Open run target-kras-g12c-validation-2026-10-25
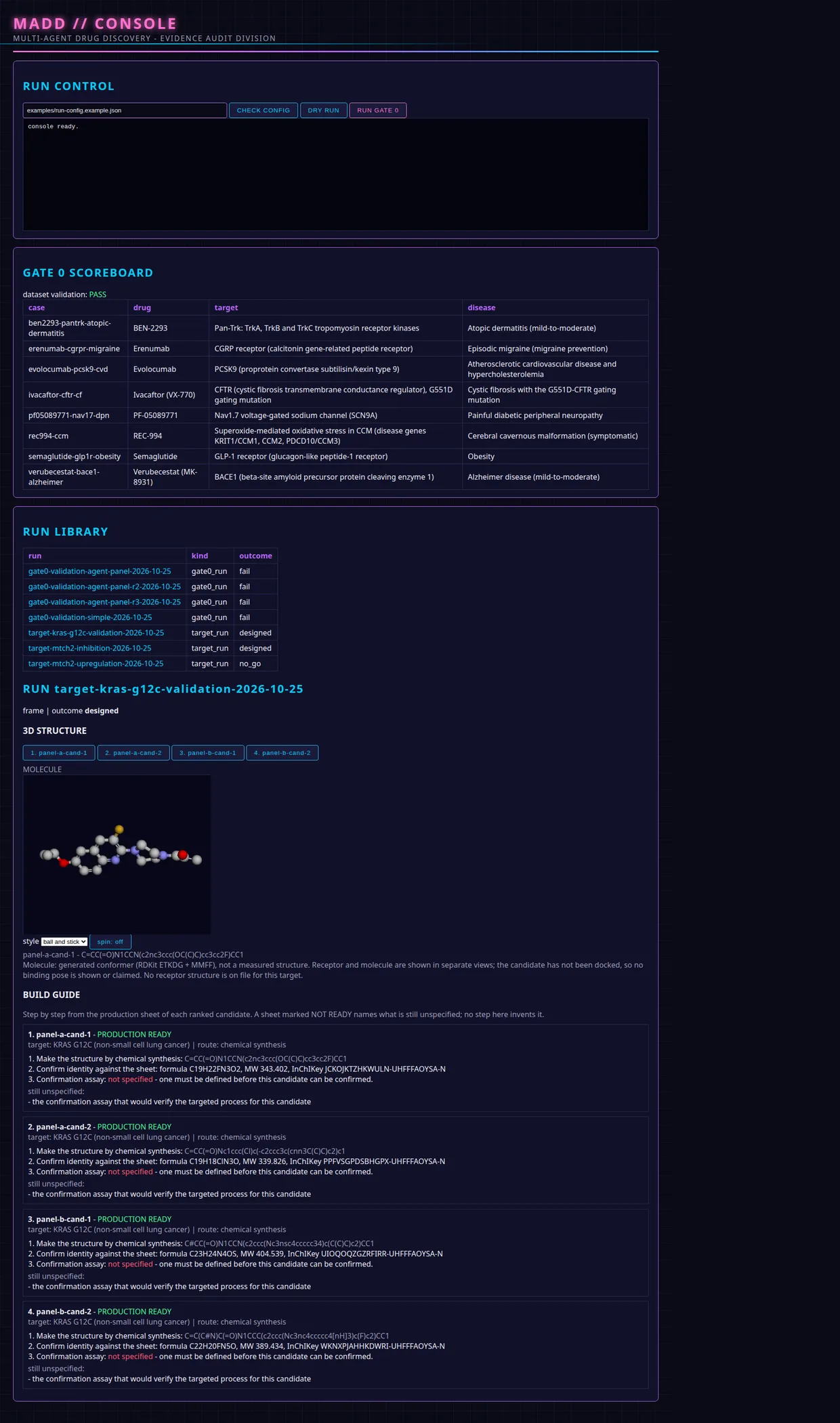Screen dimensions: 840x1423 (x=96, y=633)
